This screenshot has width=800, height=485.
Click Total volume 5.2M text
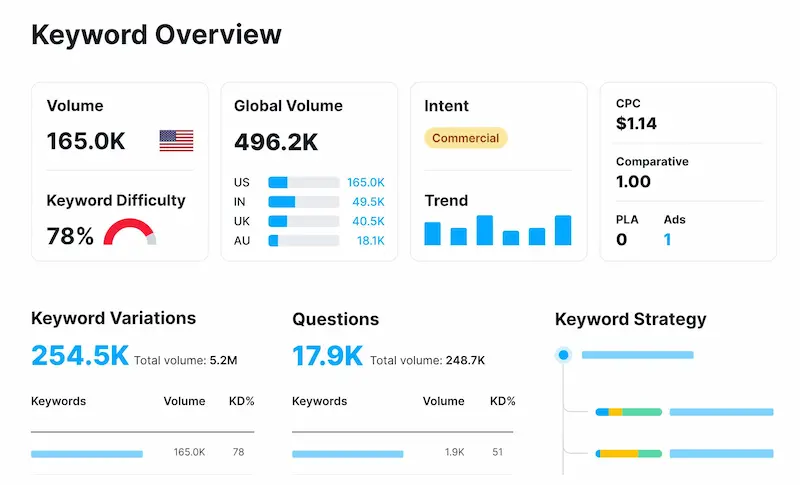point(186,360)
